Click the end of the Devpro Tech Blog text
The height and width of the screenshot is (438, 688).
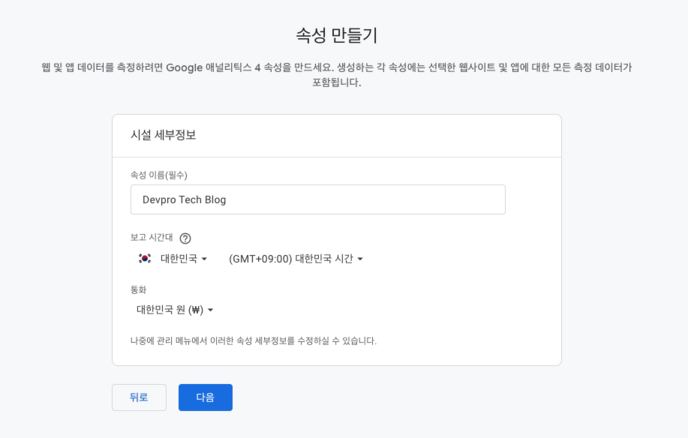tap(227, 200)
